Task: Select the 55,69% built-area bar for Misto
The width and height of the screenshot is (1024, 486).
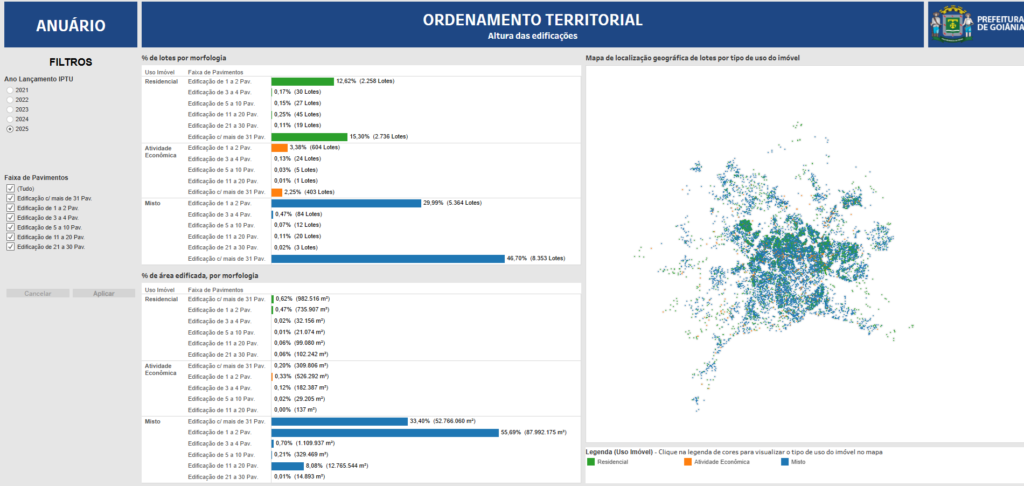Action: click(385, 432)
